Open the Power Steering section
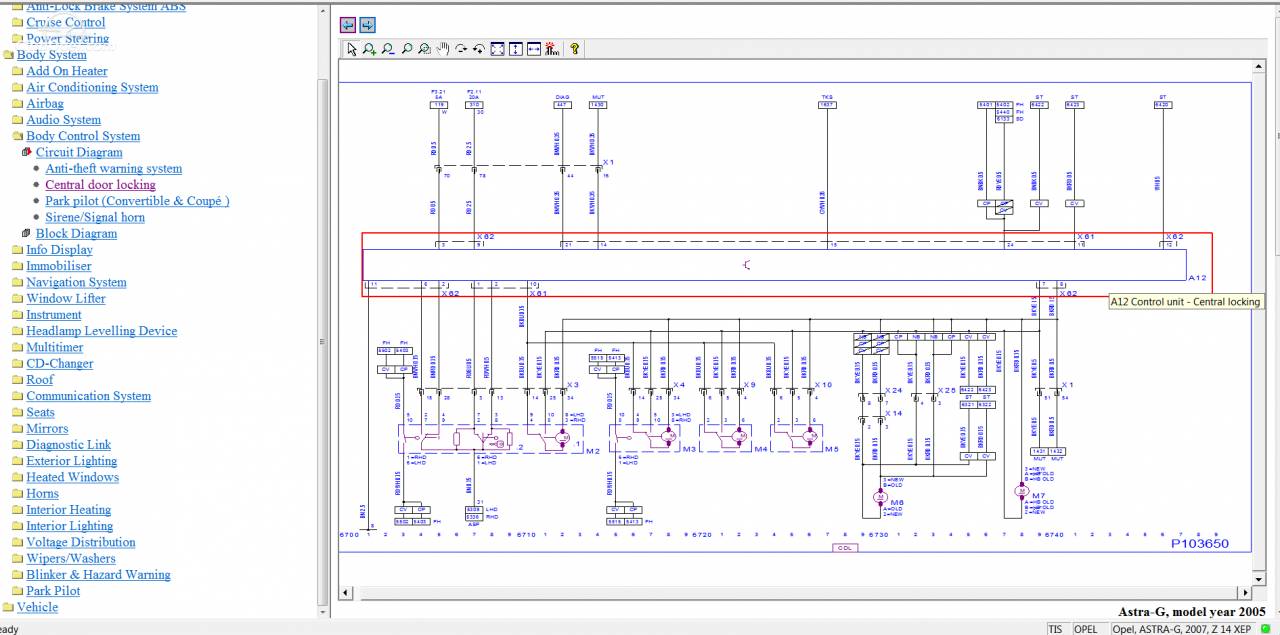Viewport: 1280px width, 635px height. click(x=68, y=38)
